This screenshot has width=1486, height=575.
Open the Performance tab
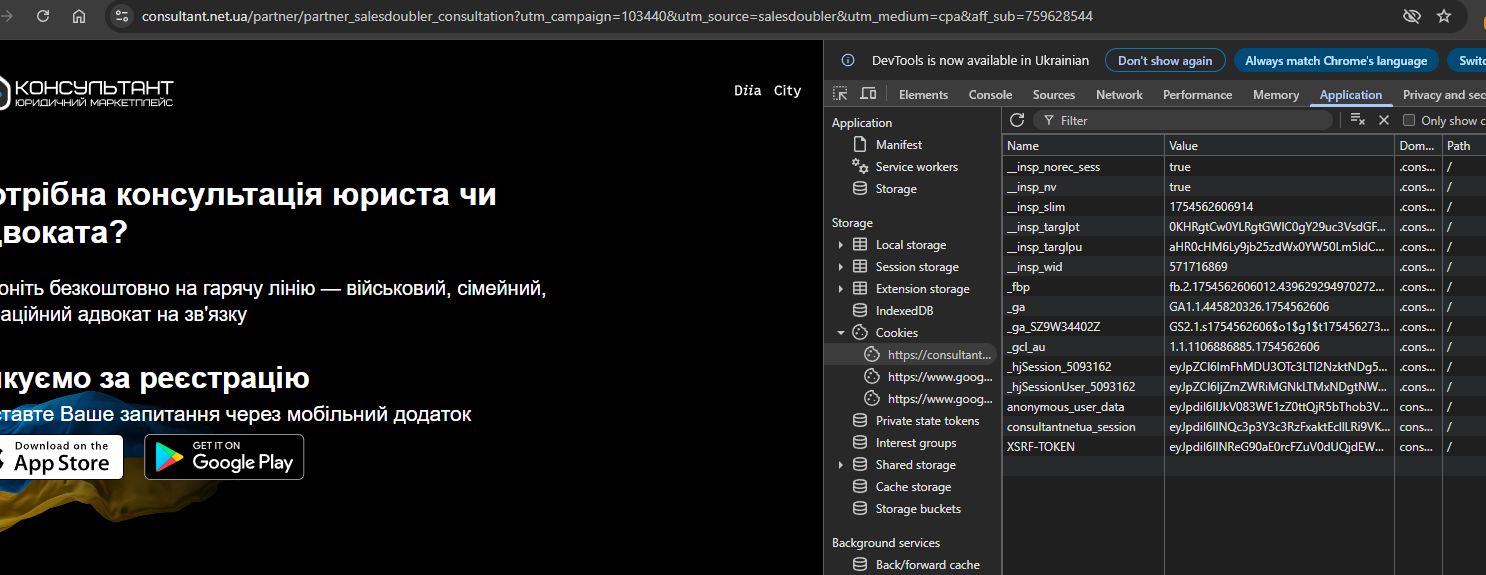[1197, 95]
